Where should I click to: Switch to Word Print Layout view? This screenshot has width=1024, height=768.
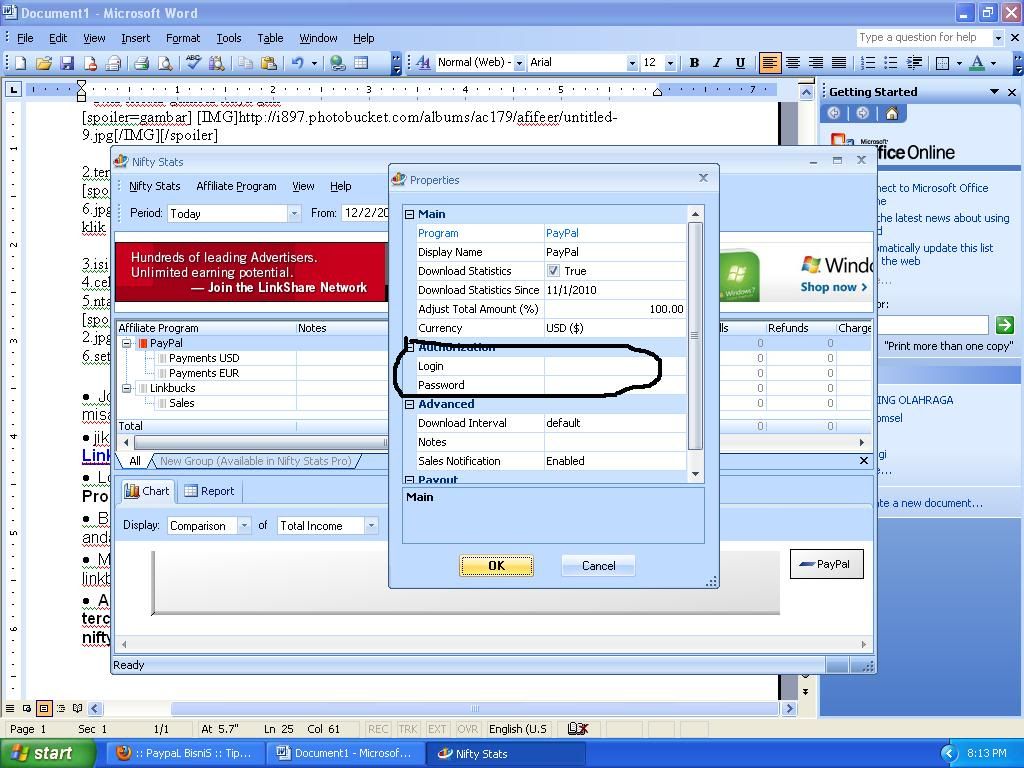44,709
